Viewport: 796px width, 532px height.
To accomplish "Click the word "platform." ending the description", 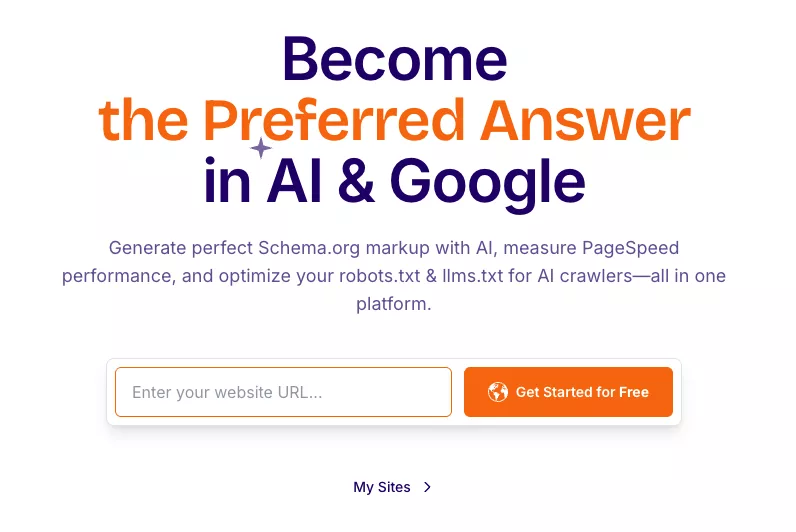I will pos(394,304).
